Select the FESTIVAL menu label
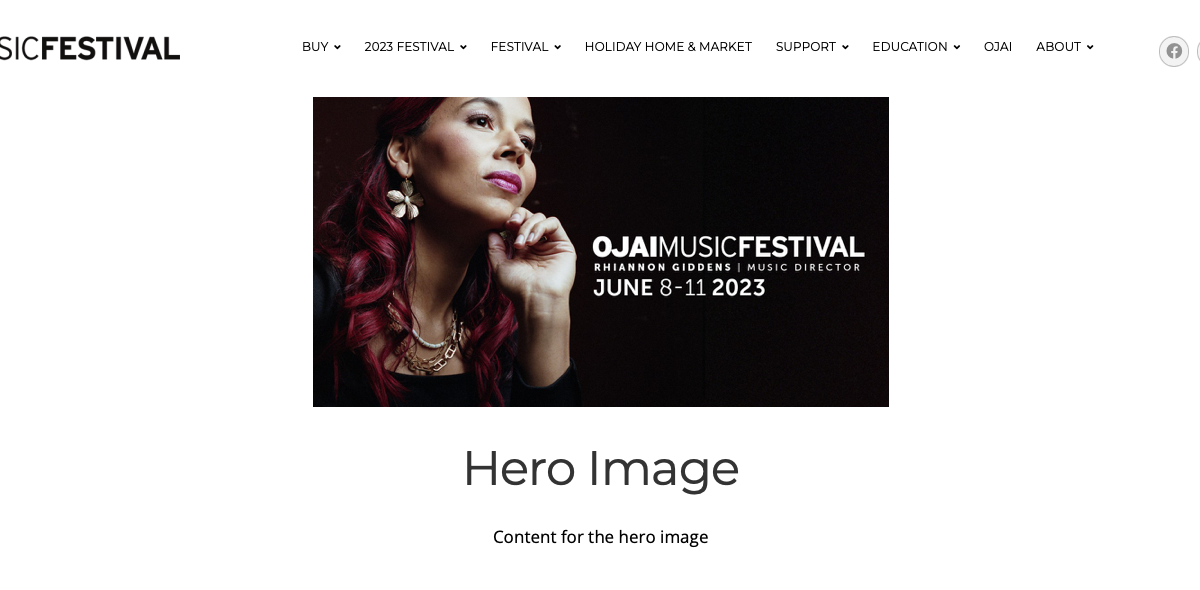The width and height of the screenshot is (1200, 590). [x=519, y=47]
